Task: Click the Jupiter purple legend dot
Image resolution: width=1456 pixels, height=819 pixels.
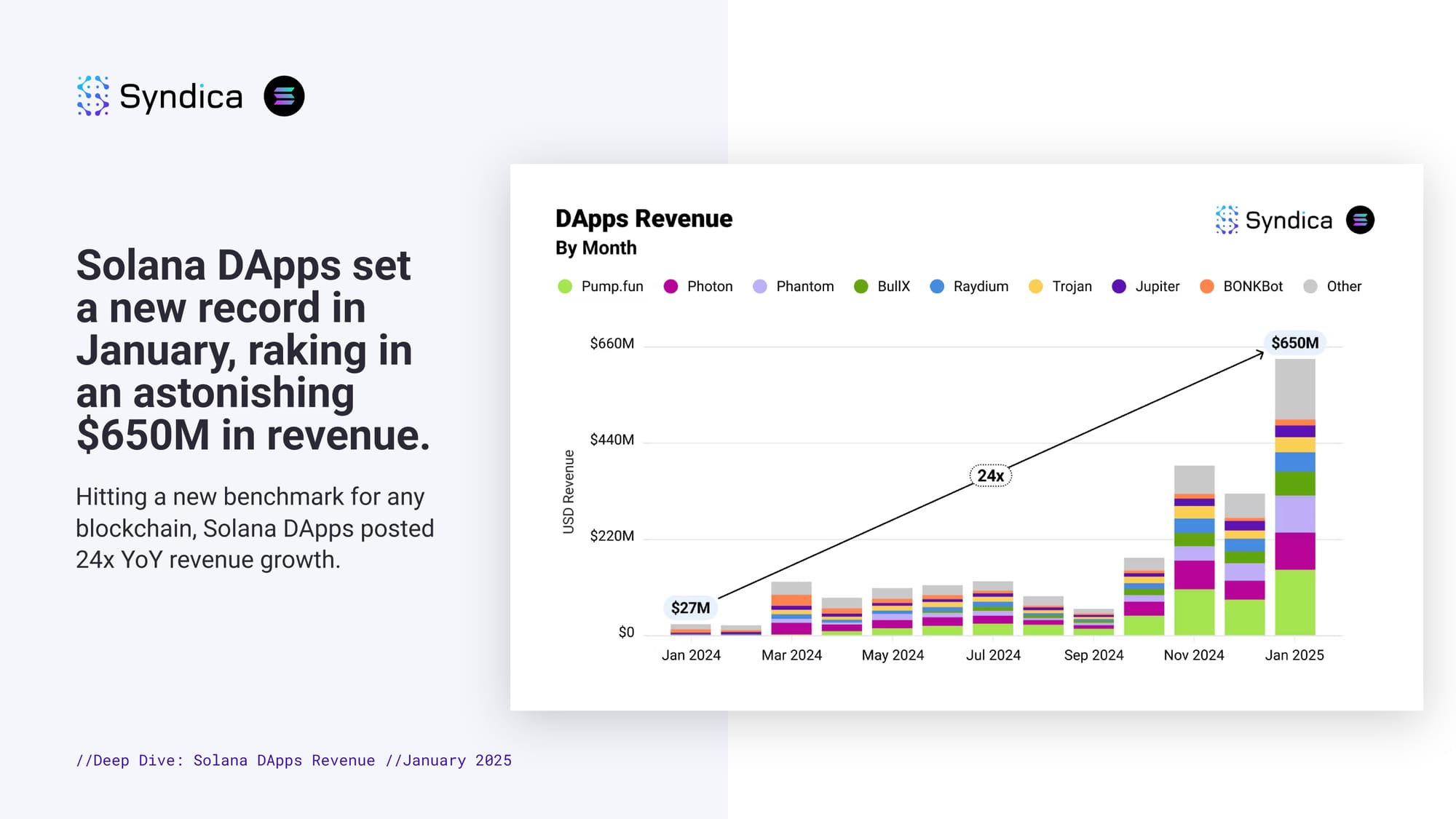Action: (1119, 287)
